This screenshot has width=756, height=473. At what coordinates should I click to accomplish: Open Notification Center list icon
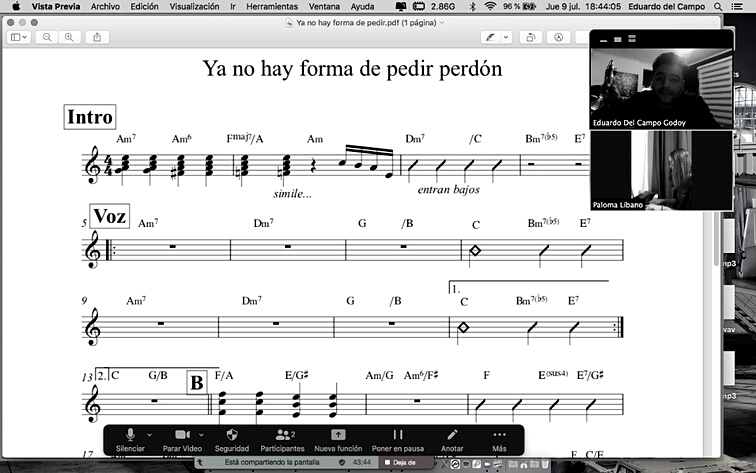[x=737, y=6]
